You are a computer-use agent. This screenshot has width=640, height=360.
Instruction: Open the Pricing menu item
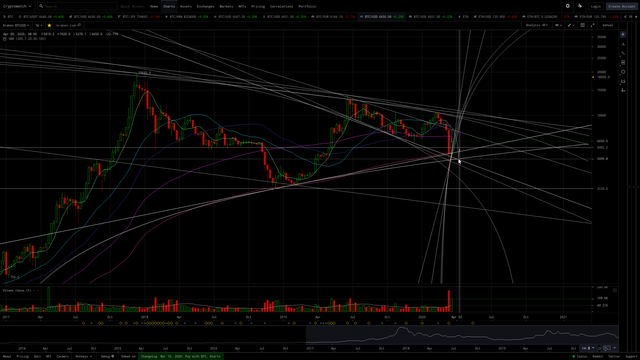tap(258, 7)
